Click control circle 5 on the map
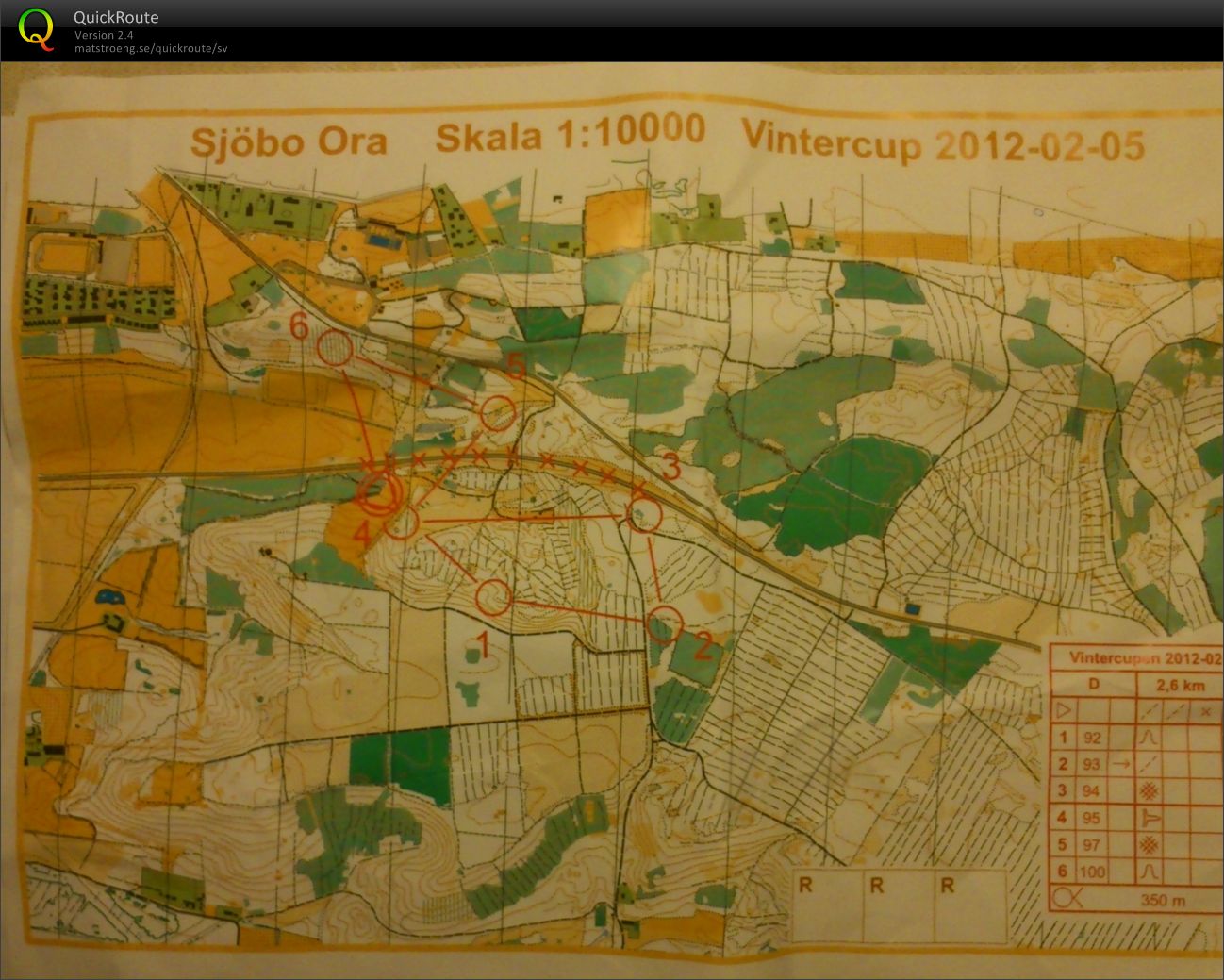 tap(498, 413)
